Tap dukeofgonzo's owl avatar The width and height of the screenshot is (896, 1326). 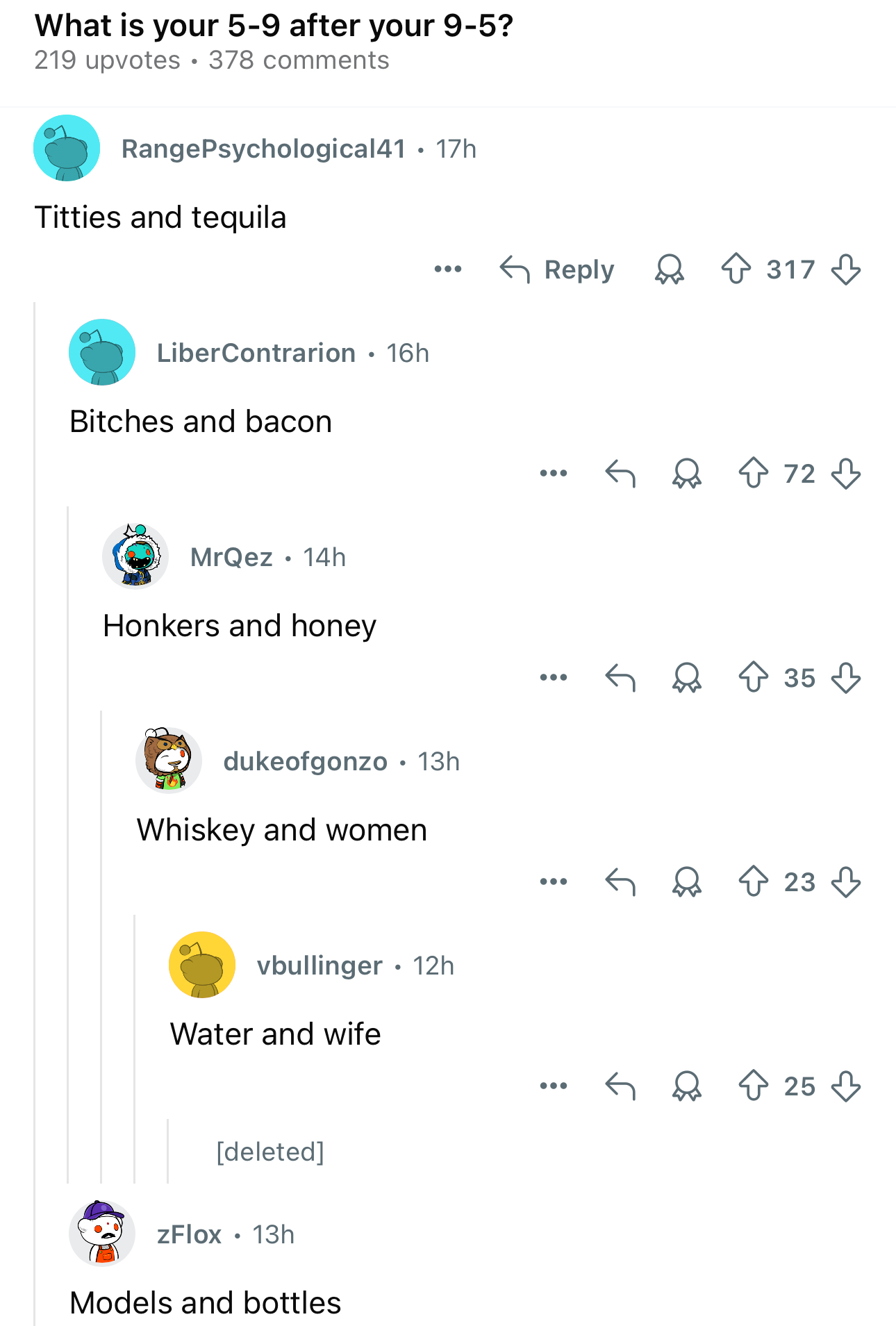pos(169,761)
